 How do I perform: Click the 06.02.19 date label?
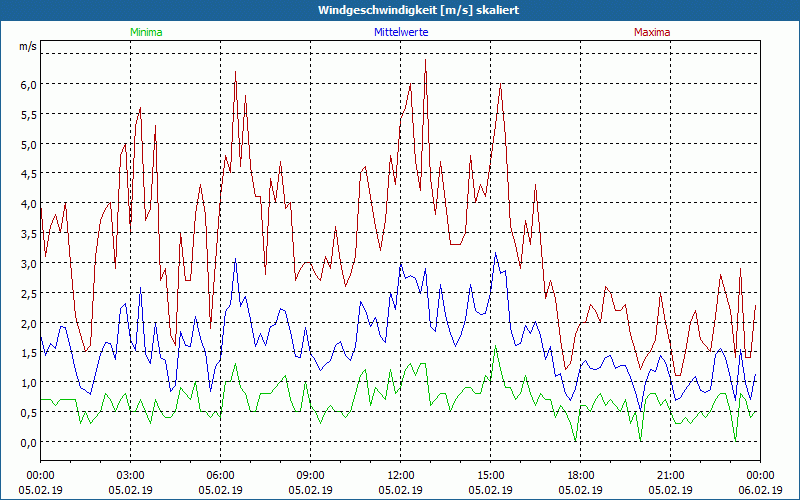click(760, 490)
